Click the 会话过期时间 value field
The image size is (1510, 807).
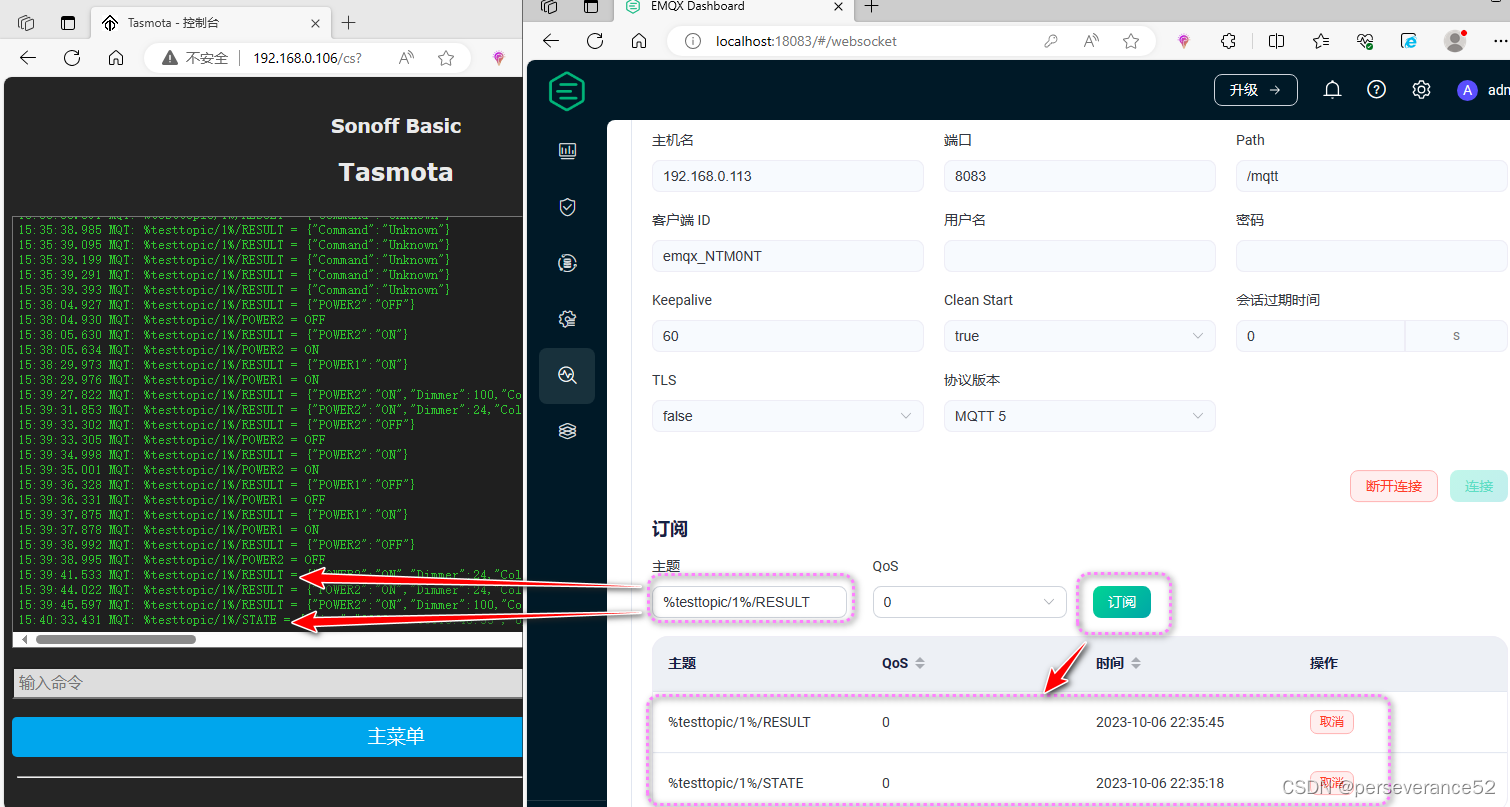point(1320,336)
